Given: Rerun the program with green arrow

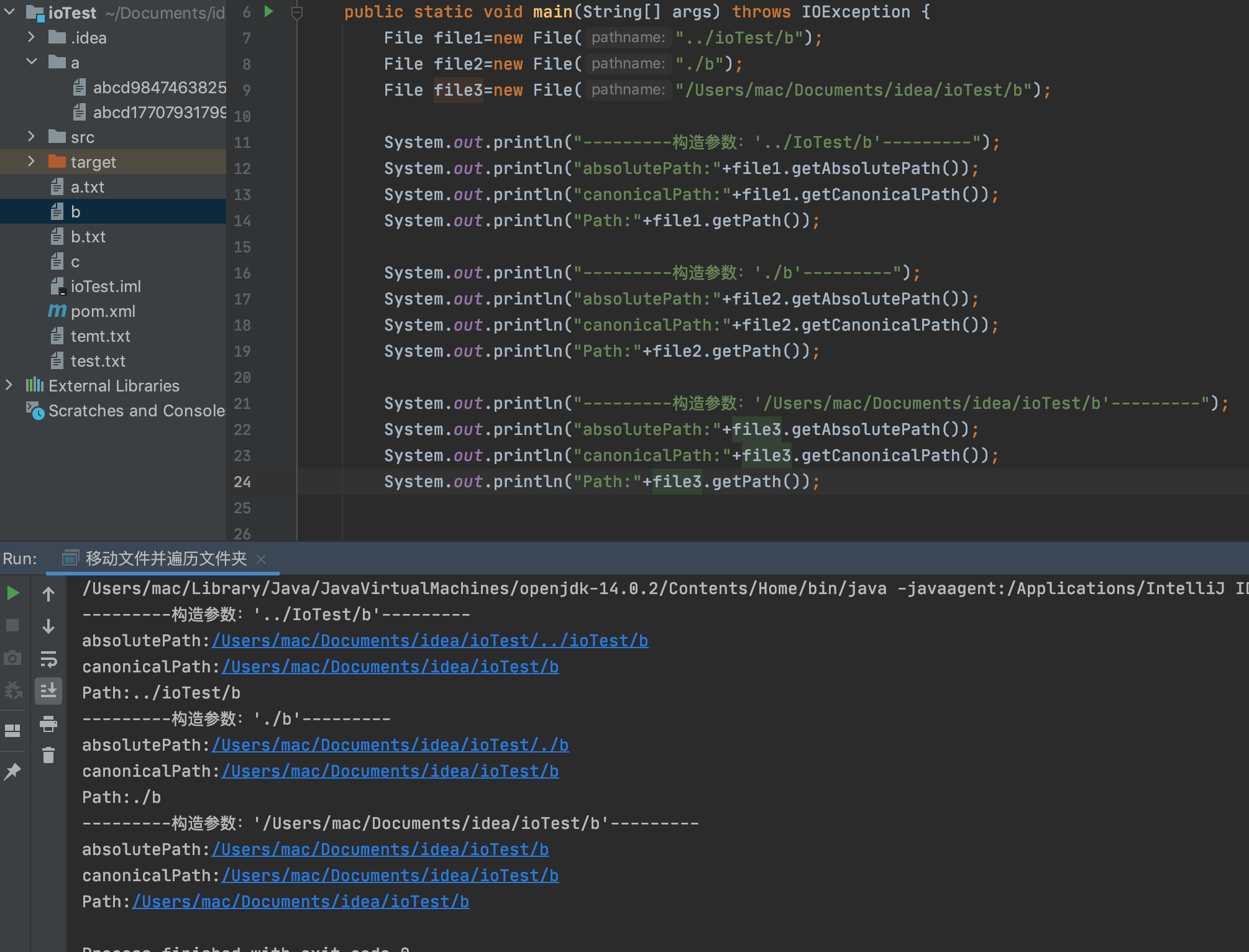Looking at the screenshot, I should point(12,593).
